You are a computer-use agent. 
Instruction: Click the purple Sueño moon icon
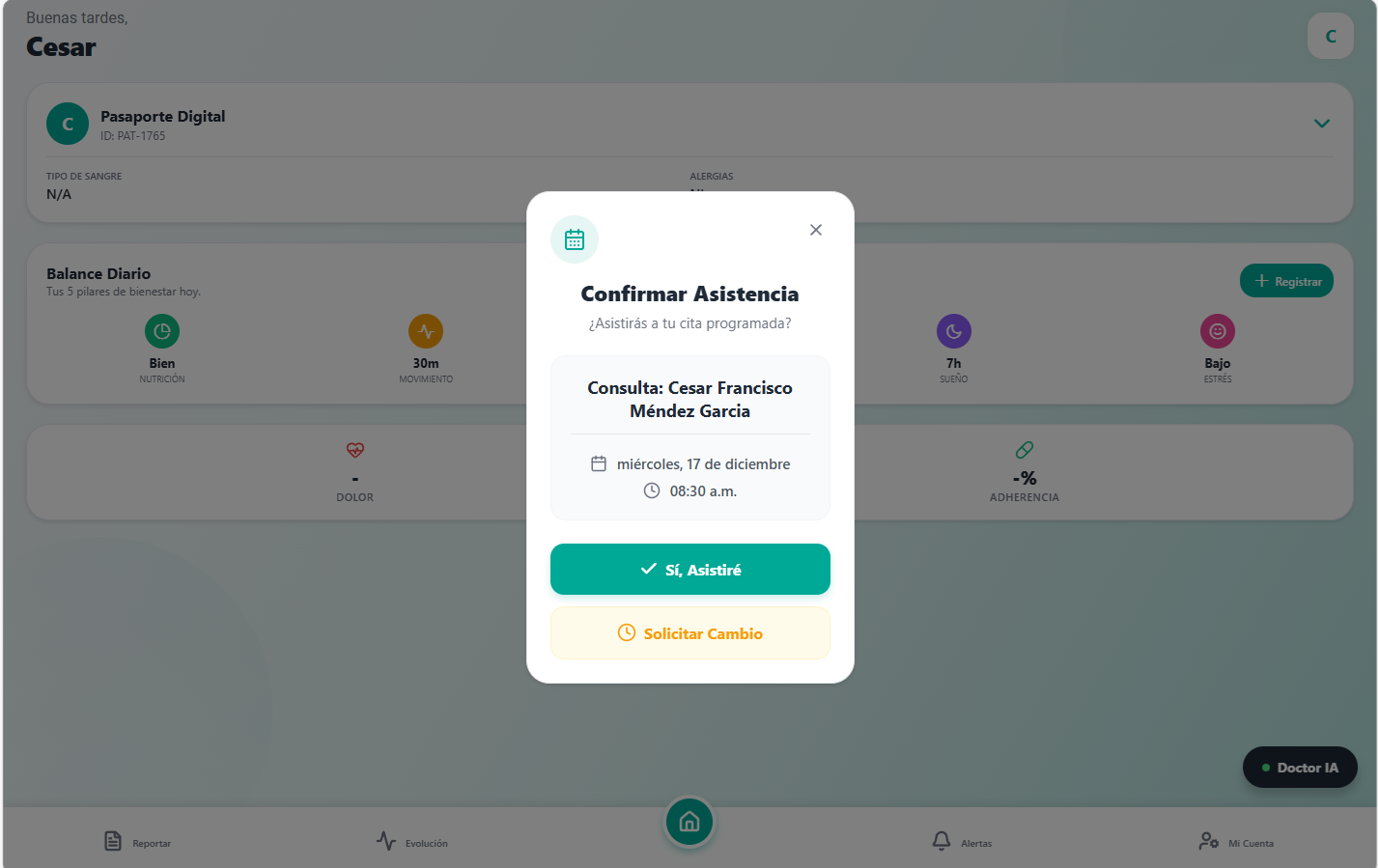954,331
